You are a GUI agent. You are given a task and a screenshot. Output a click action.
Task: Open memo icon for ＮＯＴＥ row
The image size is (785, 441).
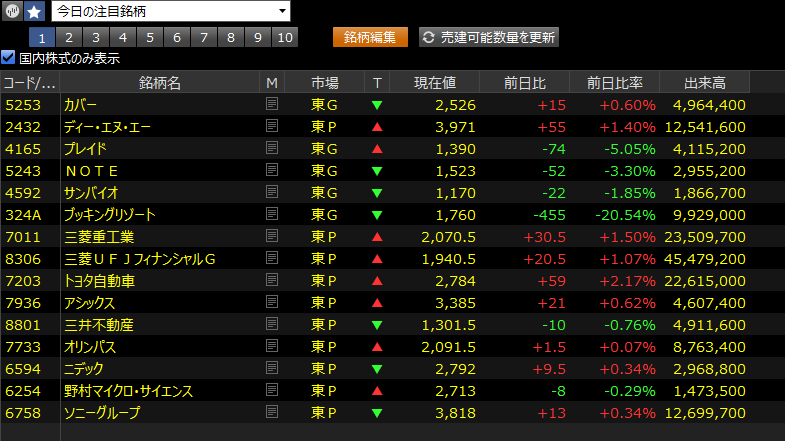coord(272,170)
